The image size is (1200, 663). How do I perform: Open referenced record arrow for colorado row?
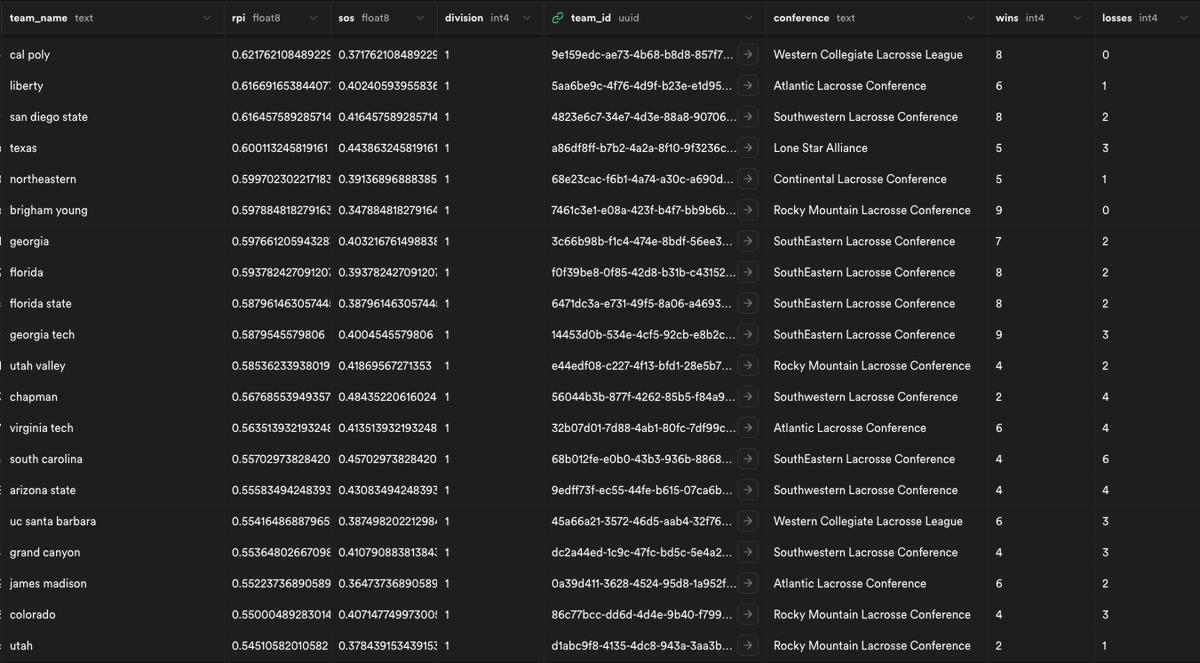pyautogui.click(x=748, y=614)
